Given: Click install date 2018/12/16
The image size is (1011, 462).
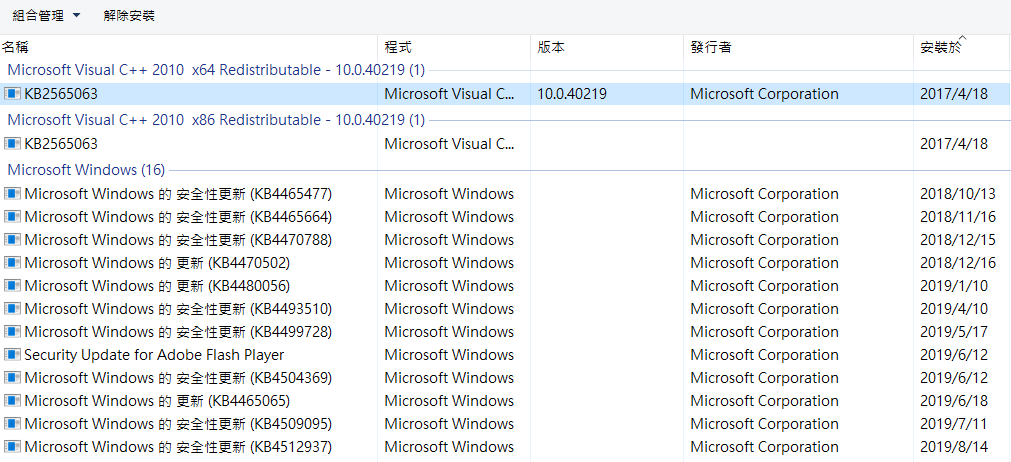Looking at the screenshot, I should coord(958,263).
